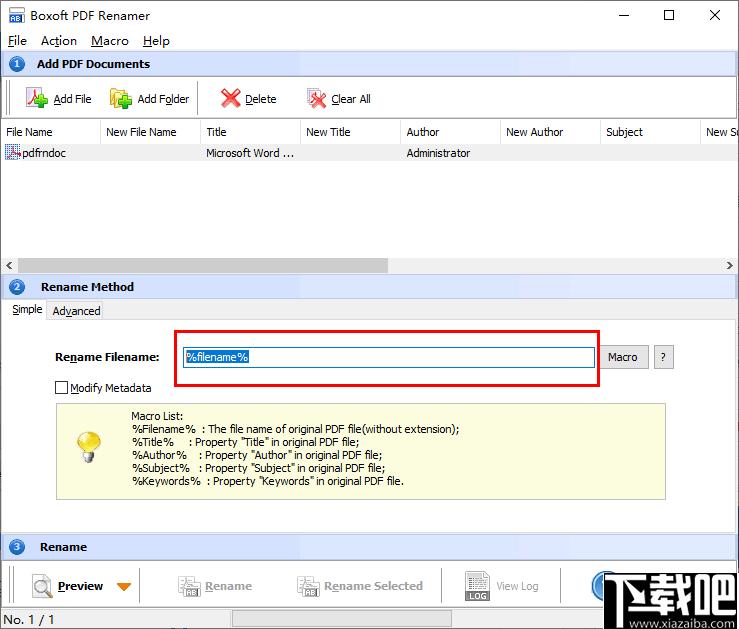Click the Clear All icon
The width and height of the screenshot is (739, 629).
(x=317, y=98)
